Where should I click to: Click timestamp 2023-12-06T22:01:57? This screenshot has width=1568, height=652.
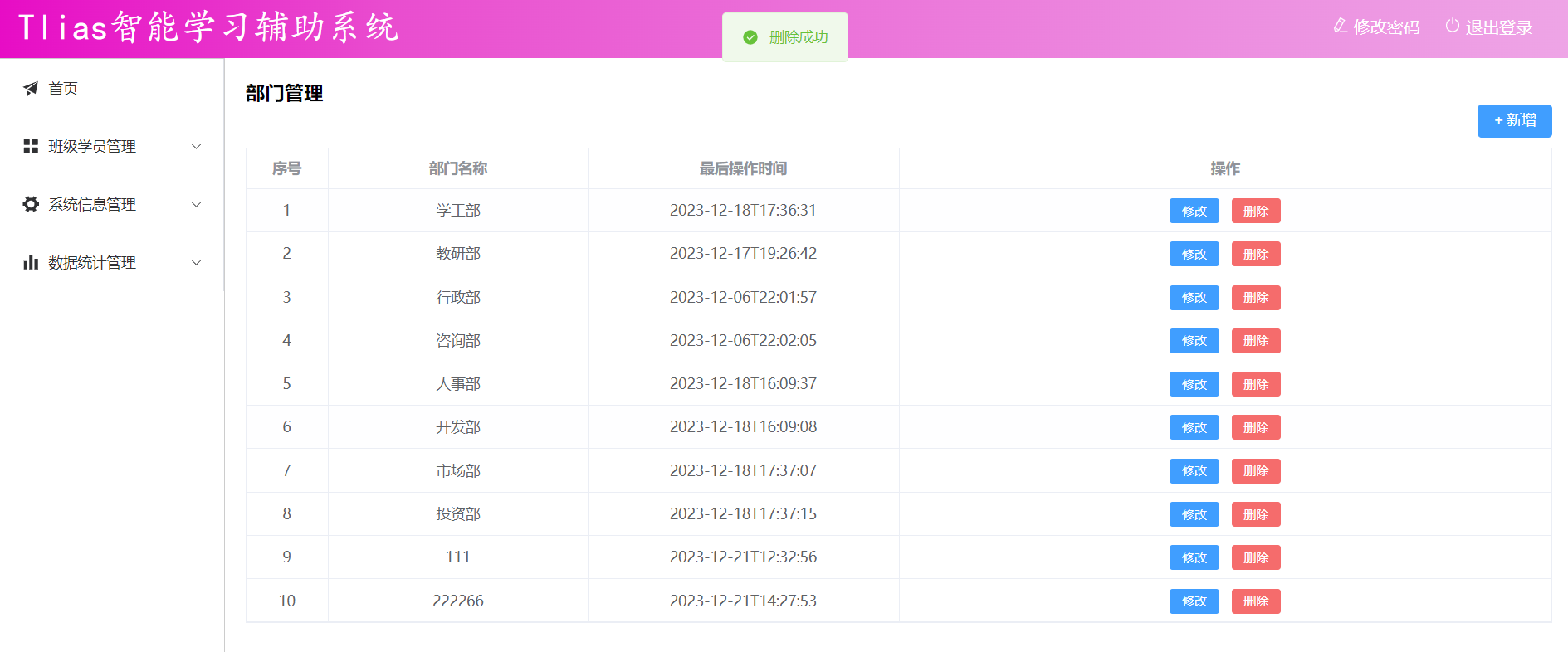point(743,298)
